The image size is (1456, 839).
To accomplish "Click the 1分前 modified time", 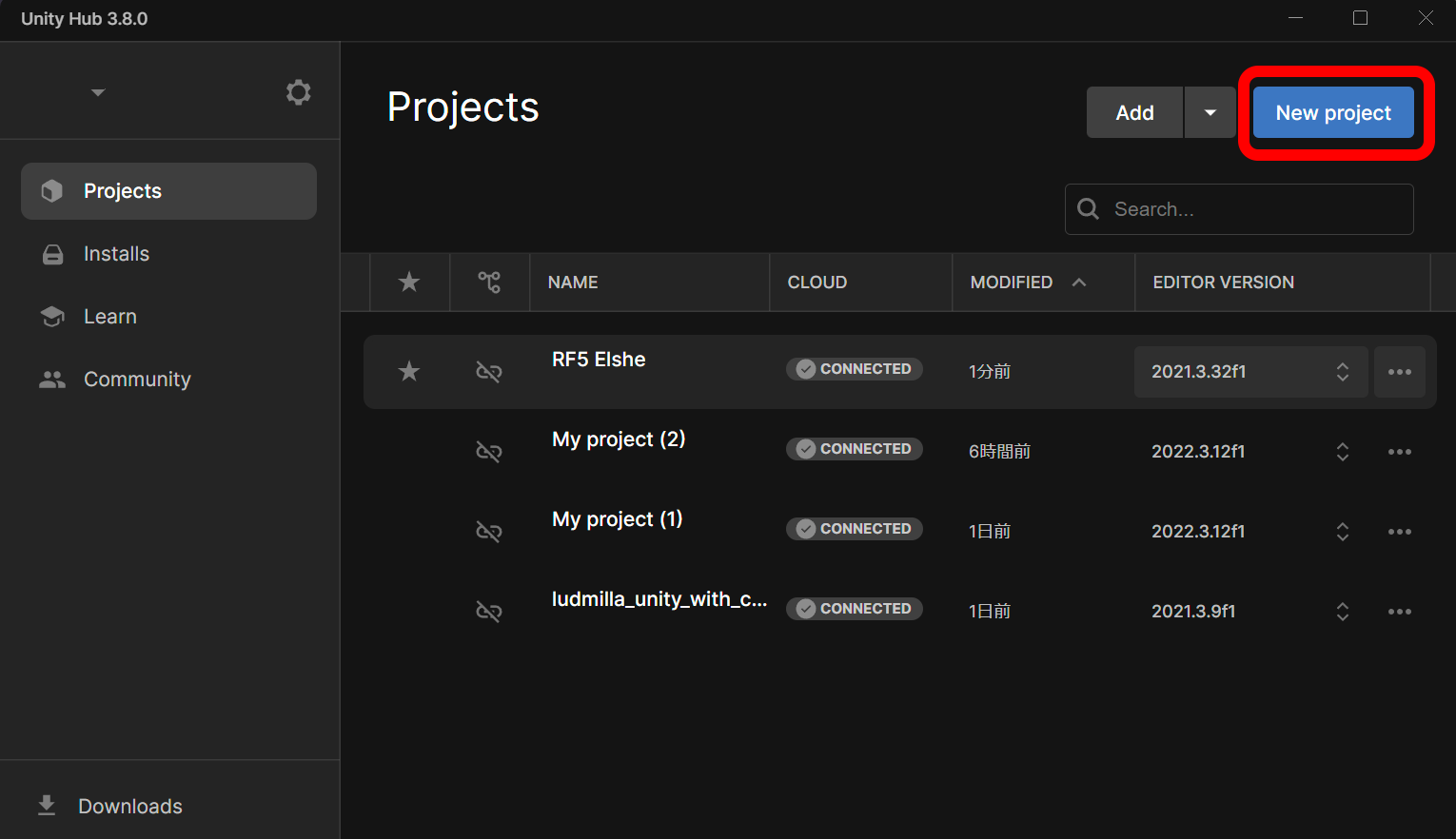I will tap(990, 372).
